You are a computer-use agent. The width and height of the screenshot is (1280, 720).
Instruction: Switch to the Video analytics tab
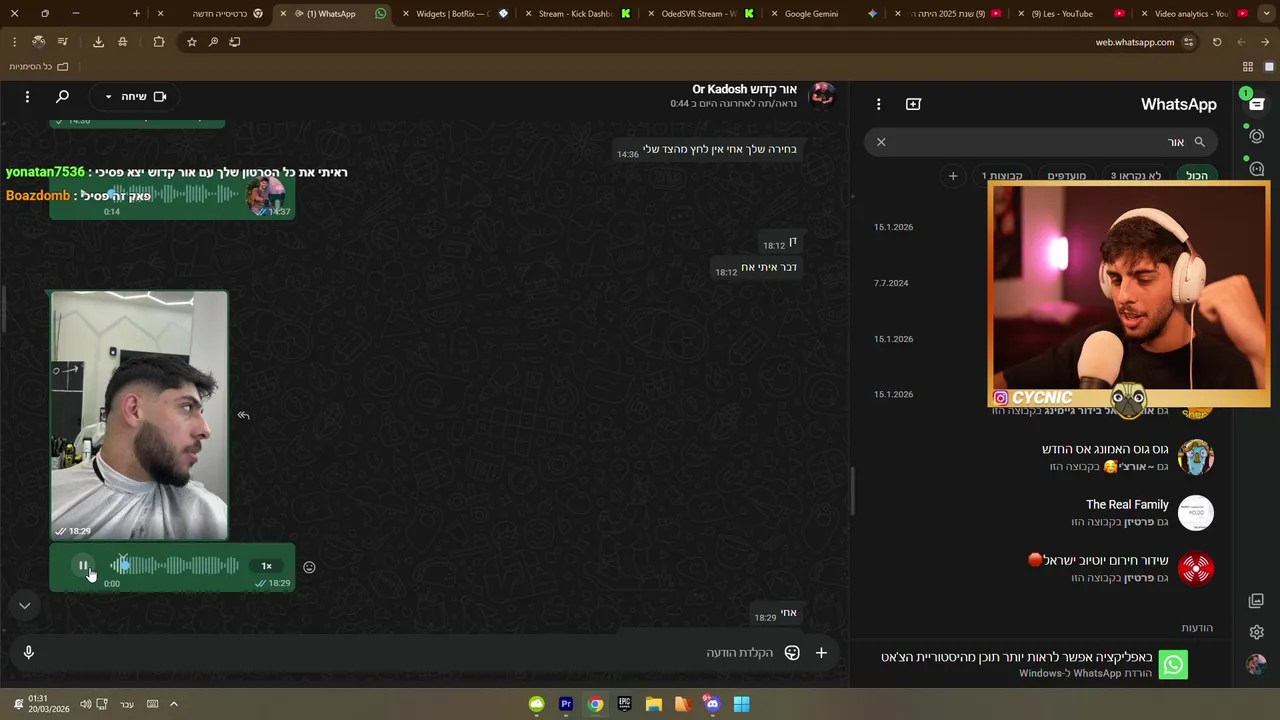1192,14
